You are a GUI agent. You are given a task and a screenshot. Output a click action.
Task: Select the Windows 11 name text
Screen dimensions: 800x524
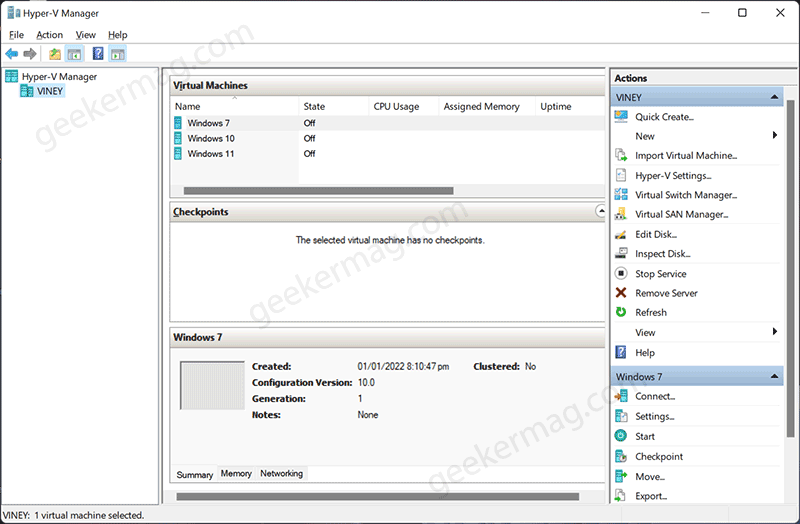(x=211, y=154)
